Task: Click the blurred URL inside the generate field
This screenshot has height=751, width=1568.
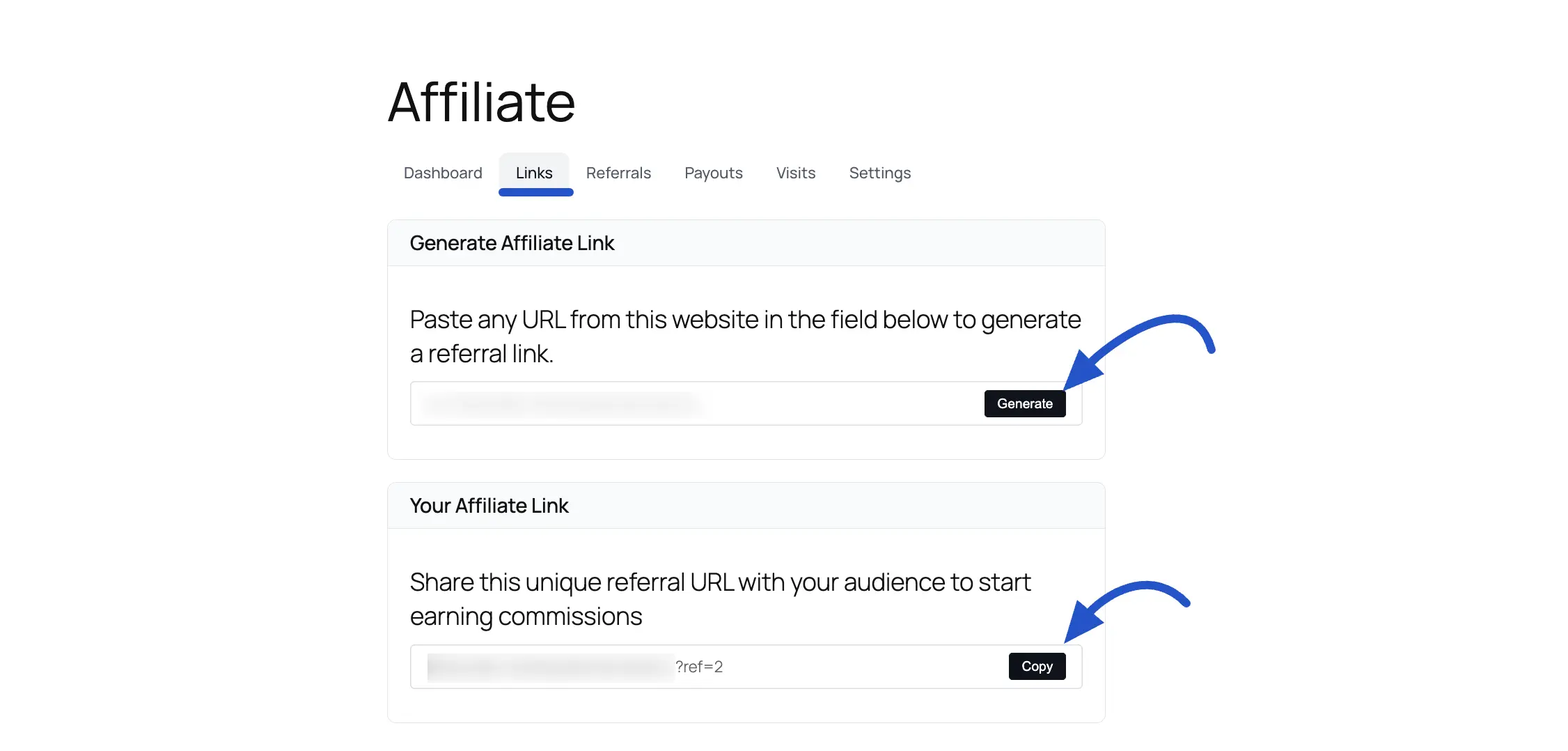Action: tap(564, 403)
